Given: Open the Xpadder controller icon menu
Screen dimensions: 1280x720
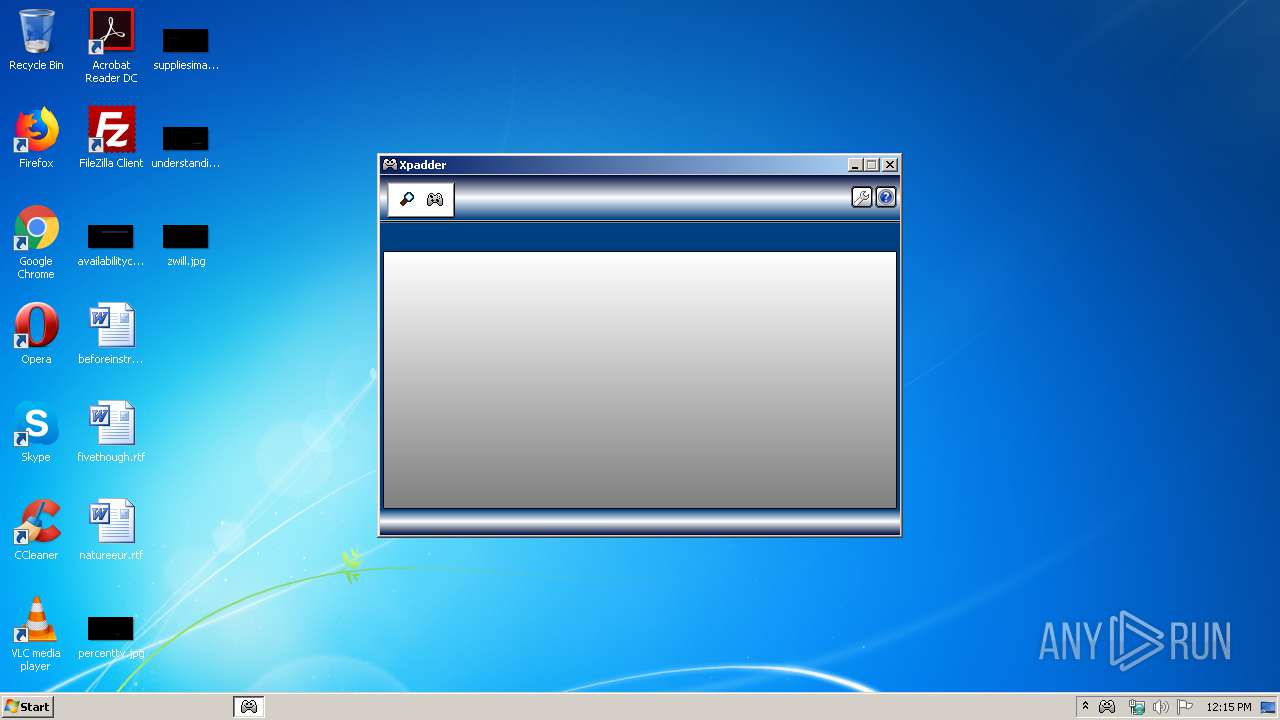Looking at the screenshot, I should [435, 199].
